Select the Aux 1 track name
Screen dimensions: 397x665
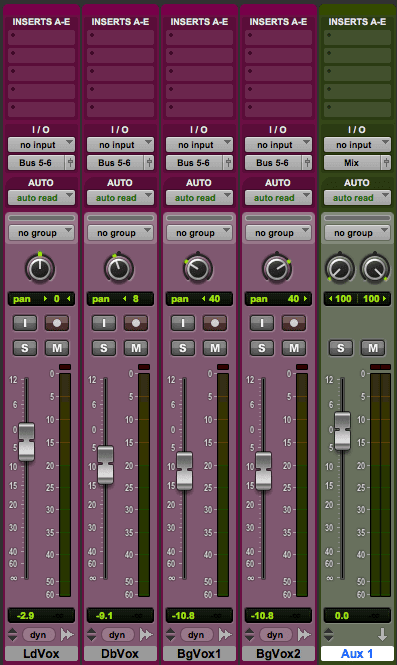coord(357,654)
